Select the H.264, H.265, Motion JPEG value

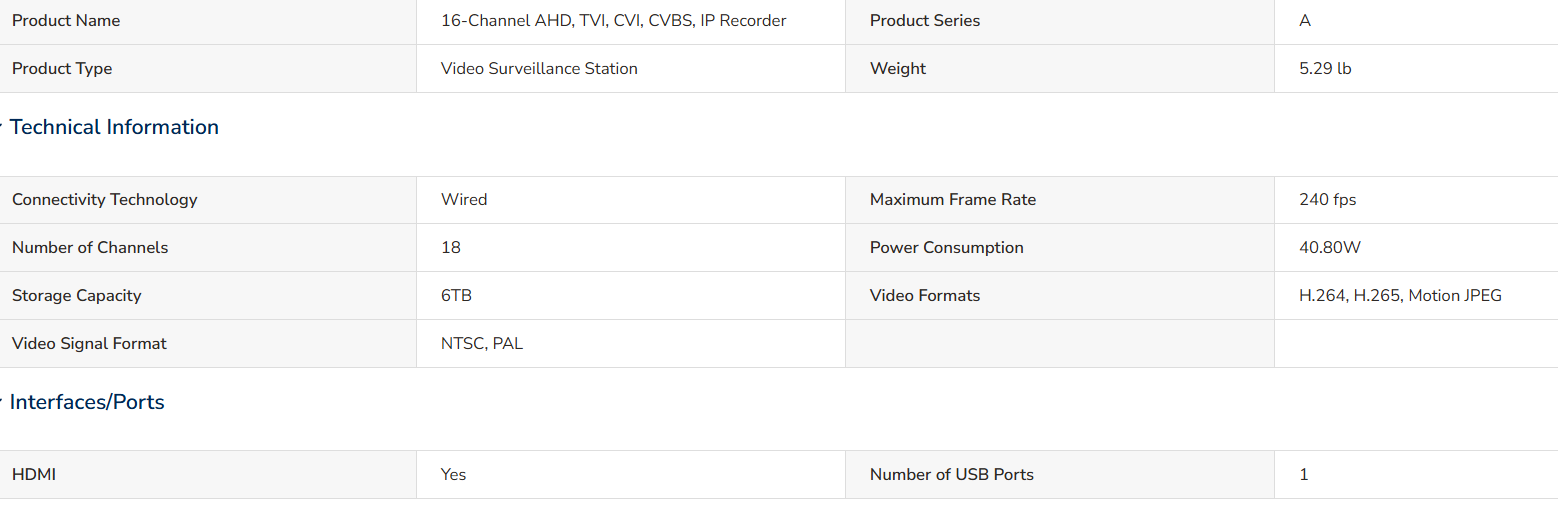tap(1400, 295)
